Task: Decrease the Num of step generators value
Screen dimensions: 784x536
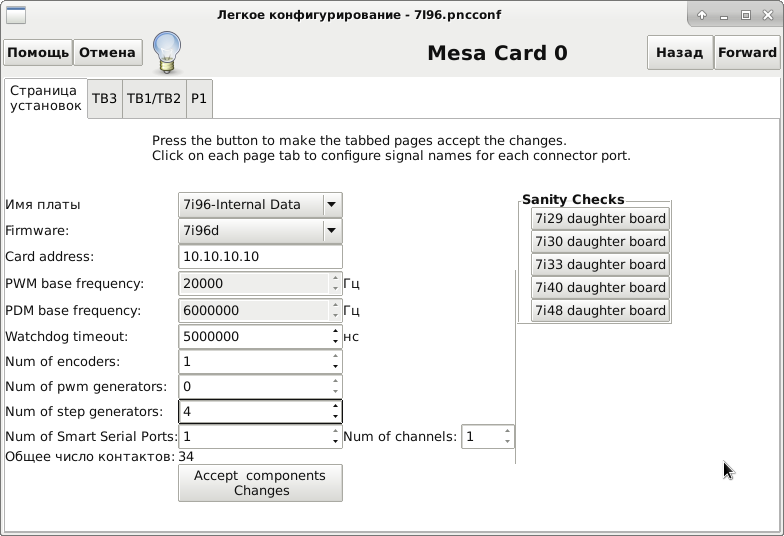Action: coord(336,417)
